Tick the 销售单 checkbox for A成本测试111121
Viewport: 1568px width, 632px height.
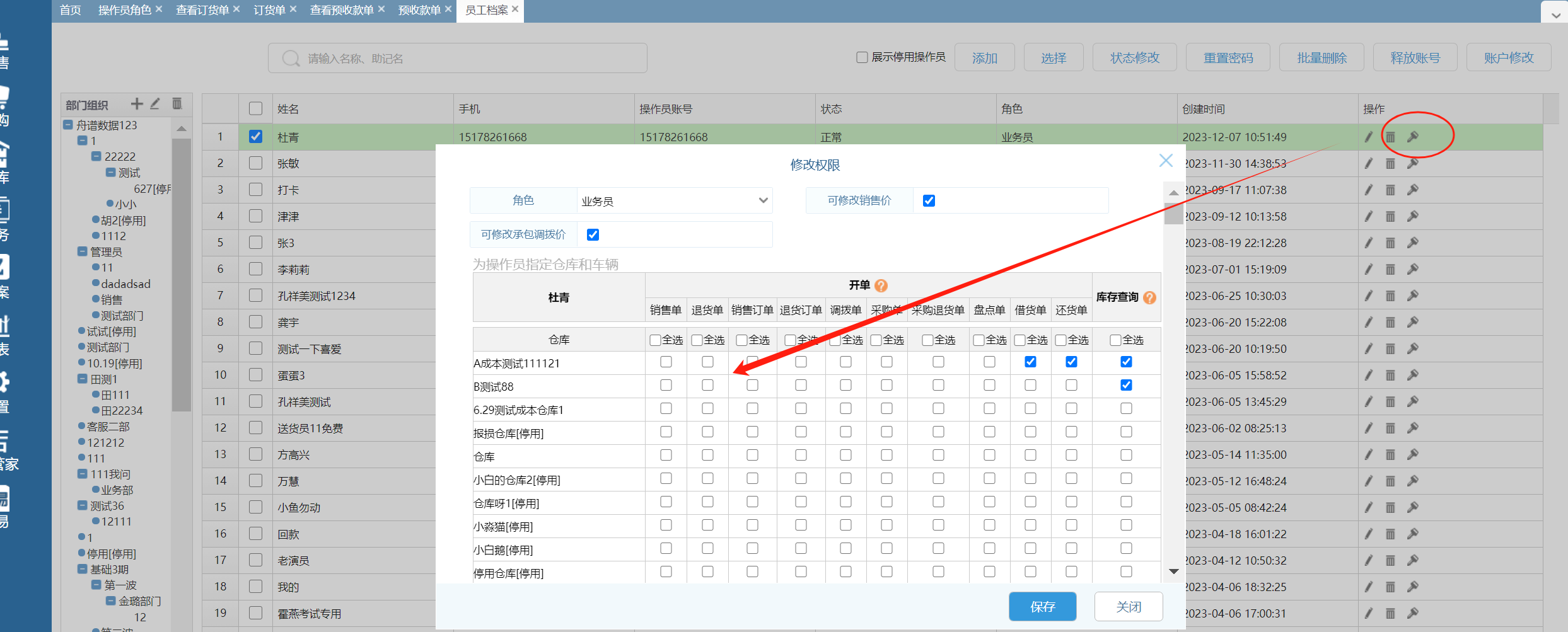click(666, 362)
